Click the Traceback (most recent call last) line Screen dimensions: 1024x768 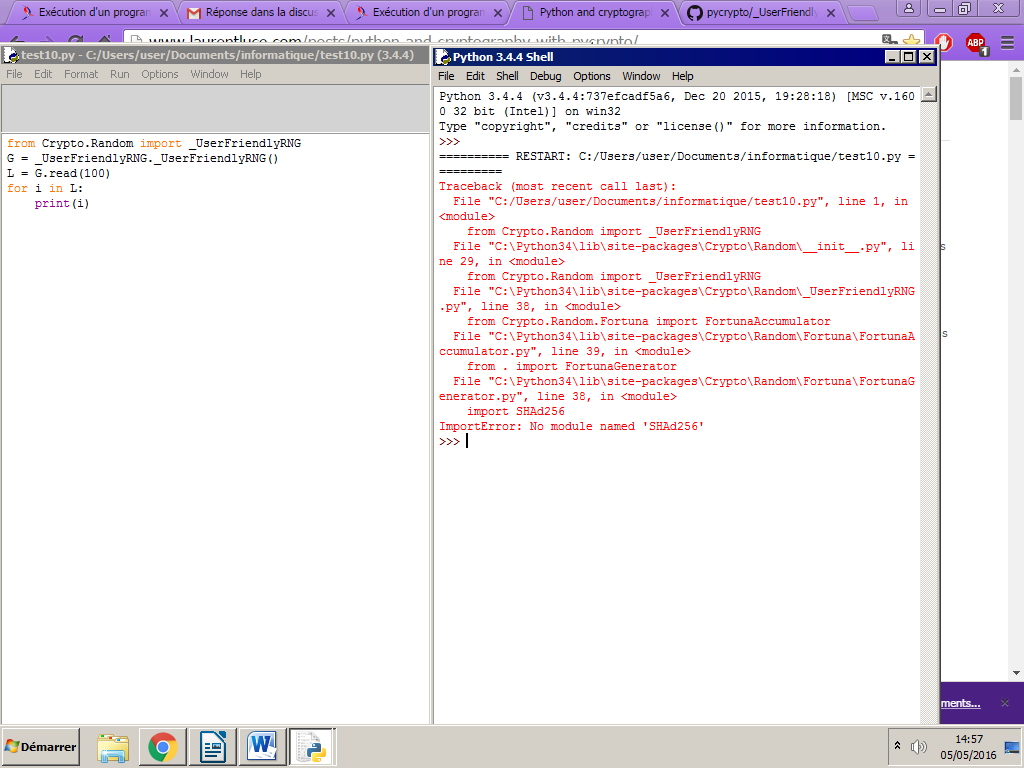click(557, 186)
